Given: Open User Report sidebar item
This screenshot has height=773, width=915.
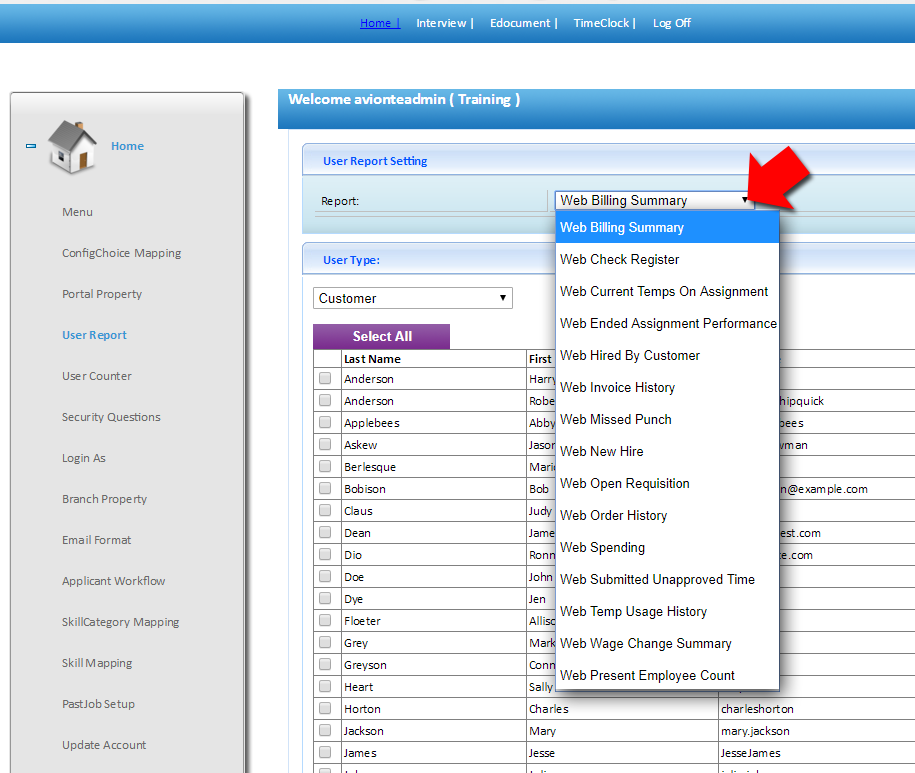Looking at the screenshot, I should 95,335.
